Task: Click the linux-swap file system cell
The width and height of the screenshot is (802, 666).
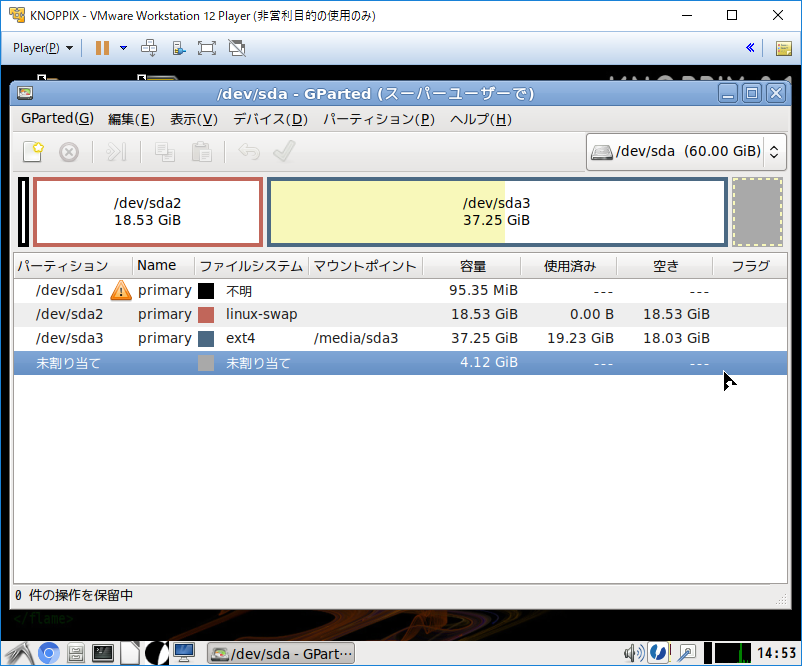Action: [x=261, y=314]
